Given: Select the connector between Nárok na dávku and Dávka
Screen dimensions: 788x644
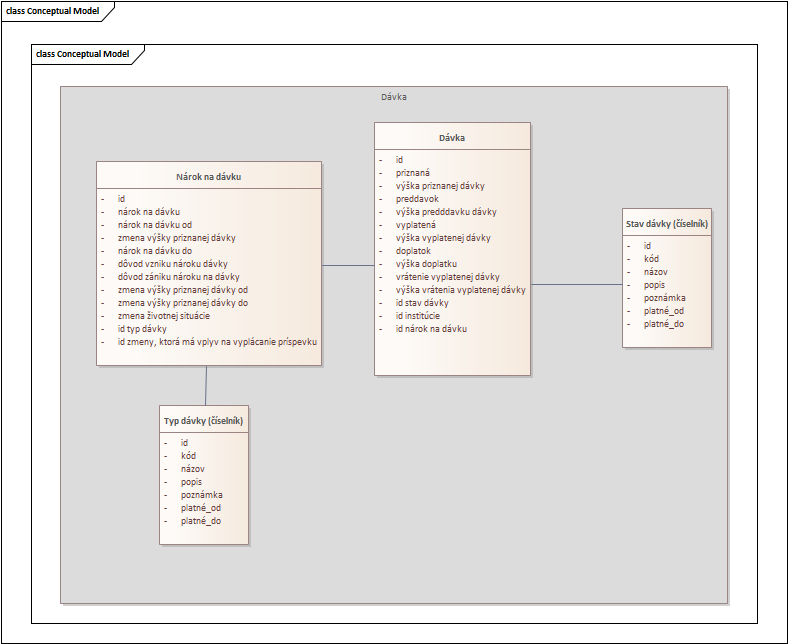Looking at the screenshot, I should (348, 265).
